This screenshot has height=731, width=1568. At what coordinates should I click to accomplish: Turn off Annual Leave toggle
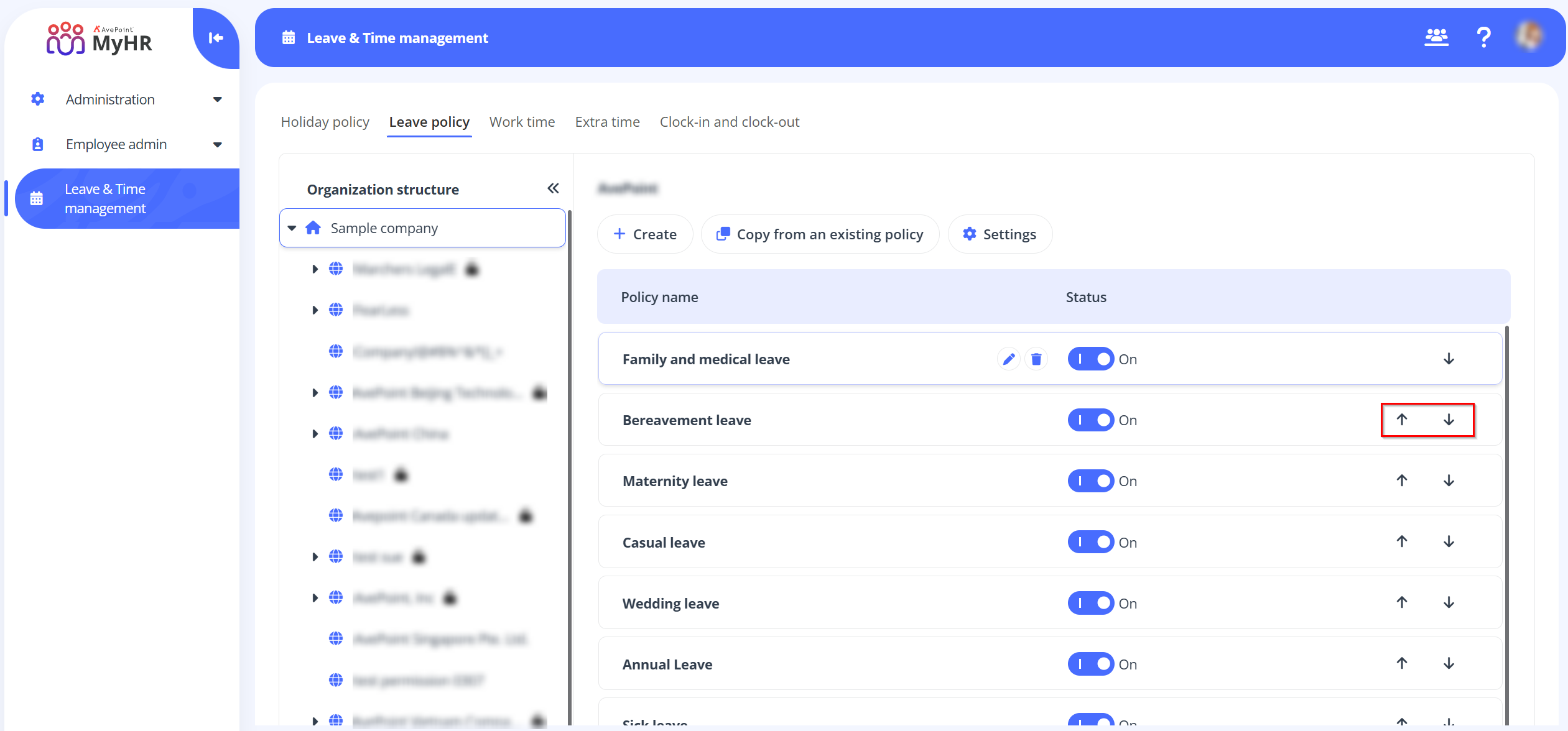coord(1090,664)
